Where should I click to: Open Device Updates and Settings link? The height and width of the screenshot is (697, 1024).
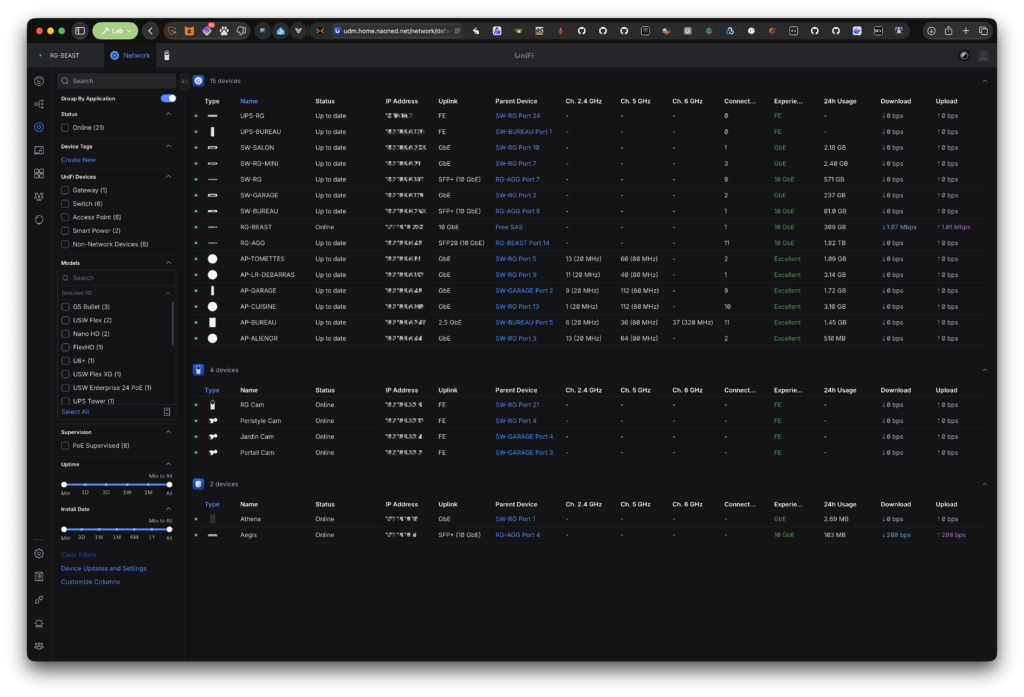(x=104, y=568)
